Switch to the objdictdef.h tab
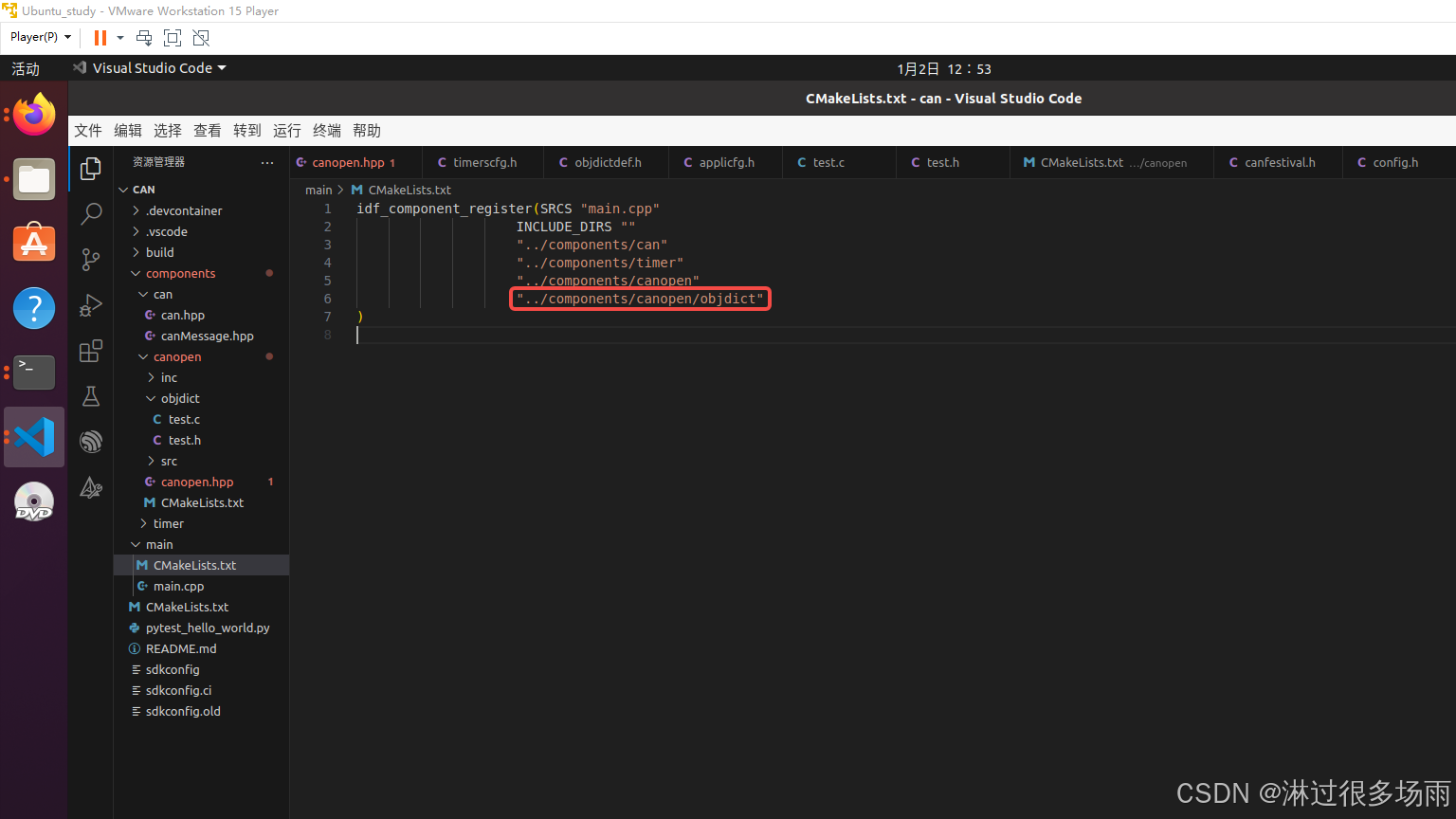1456x819 pixels. point(608,163)
